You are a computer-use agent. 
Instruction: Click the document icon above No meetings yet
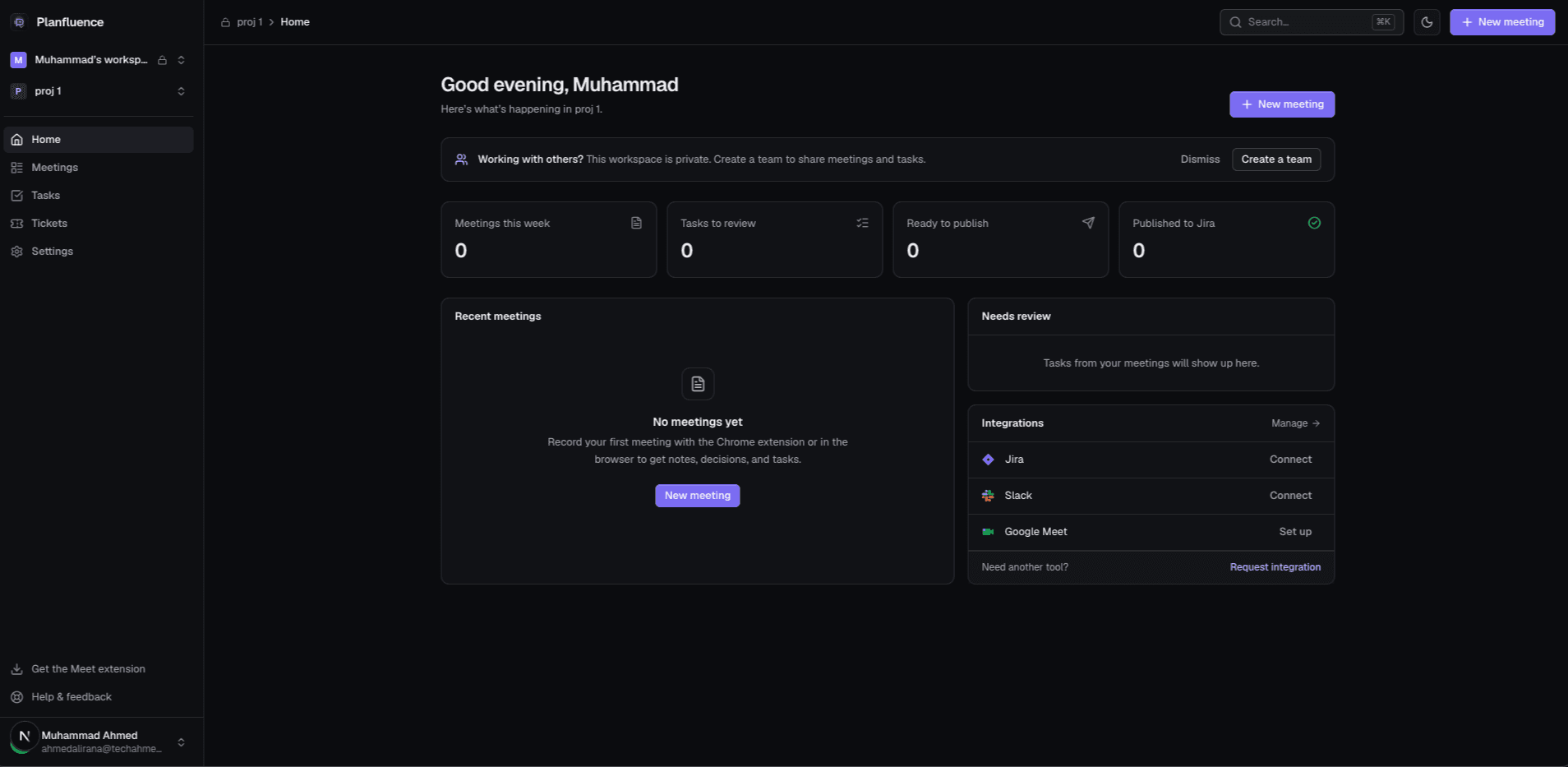coord(698,384)
